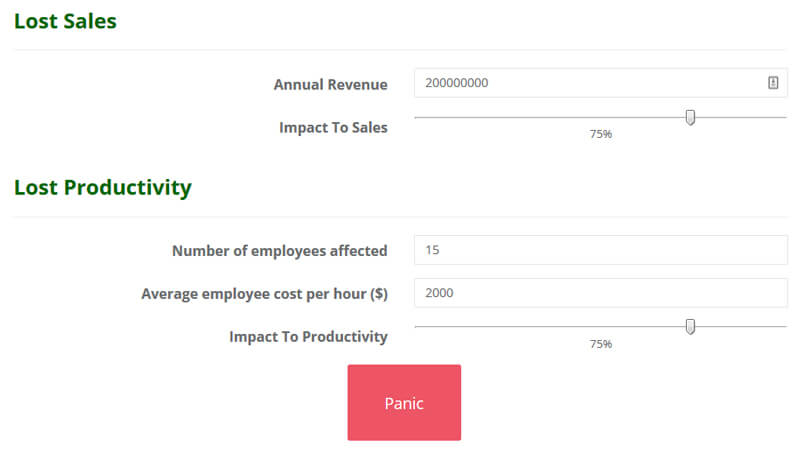The width and height of the screenshot is (800, 470).
Task: Click the Impact To Sales label
Action: pos(333,127)
